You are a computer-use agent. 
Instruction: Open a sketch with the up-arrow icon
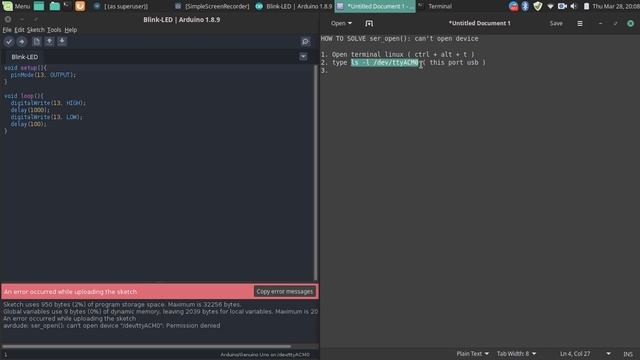pos(49,42)
